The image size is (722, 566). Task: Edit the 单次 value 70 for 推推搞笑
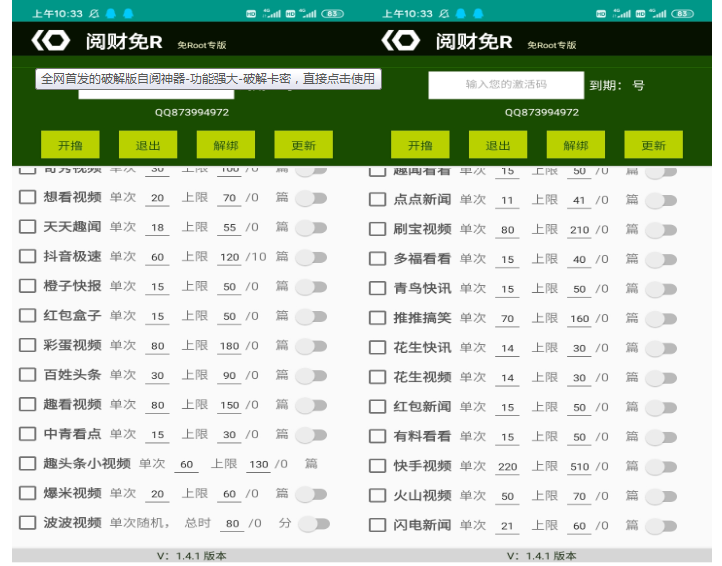[507, 319]
